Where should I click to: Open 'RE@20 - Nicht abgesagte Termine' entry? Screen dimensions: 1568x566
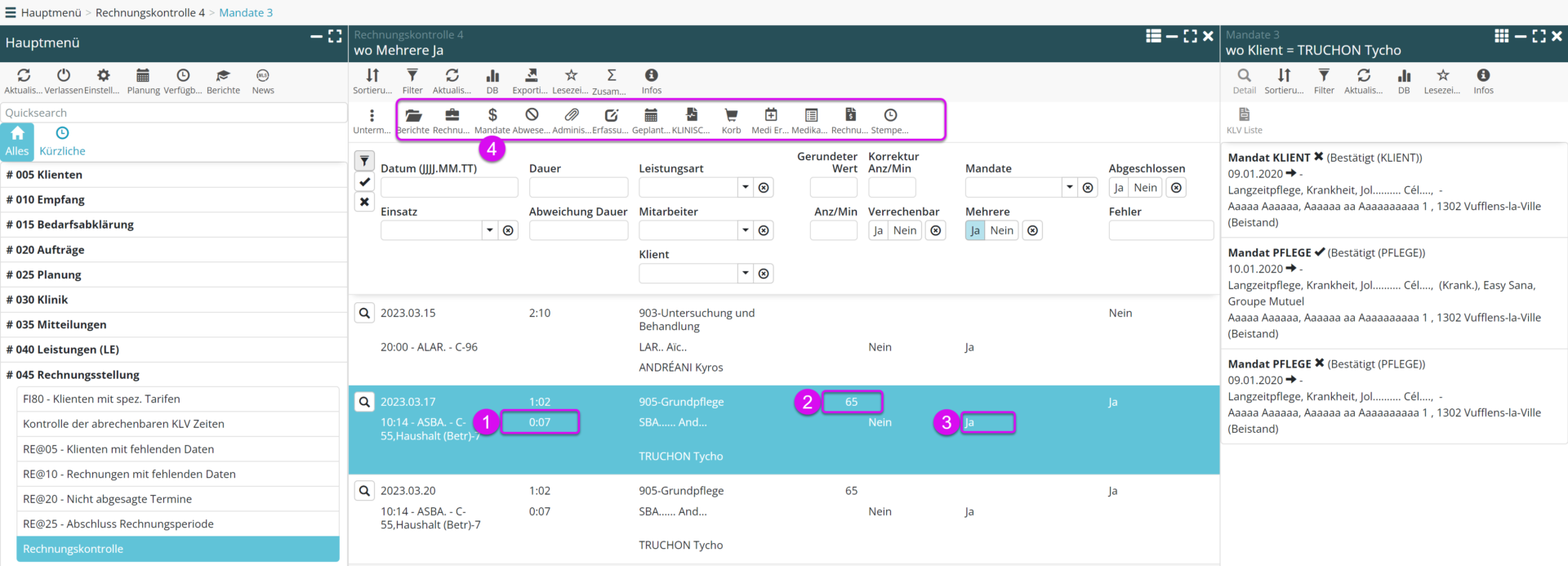107,499
